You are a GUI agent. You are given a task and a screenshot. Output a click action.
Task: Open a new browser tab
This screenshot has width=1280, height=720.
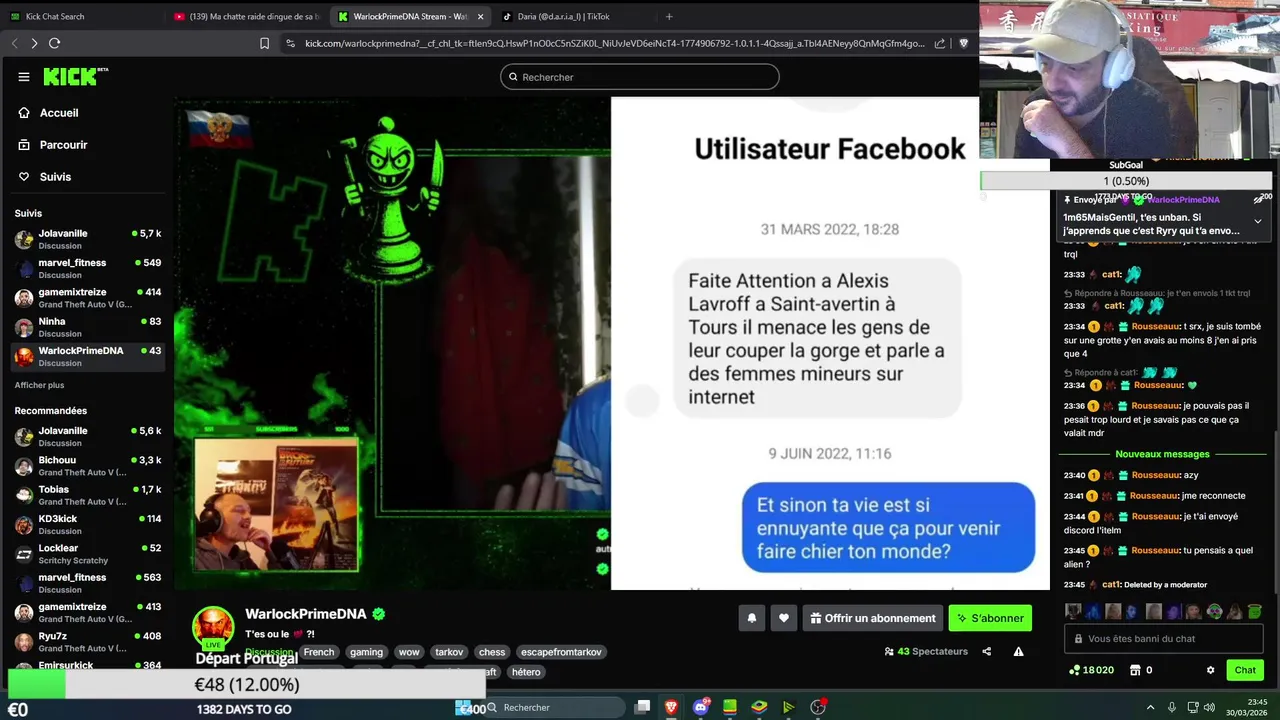tap(669, 16)
